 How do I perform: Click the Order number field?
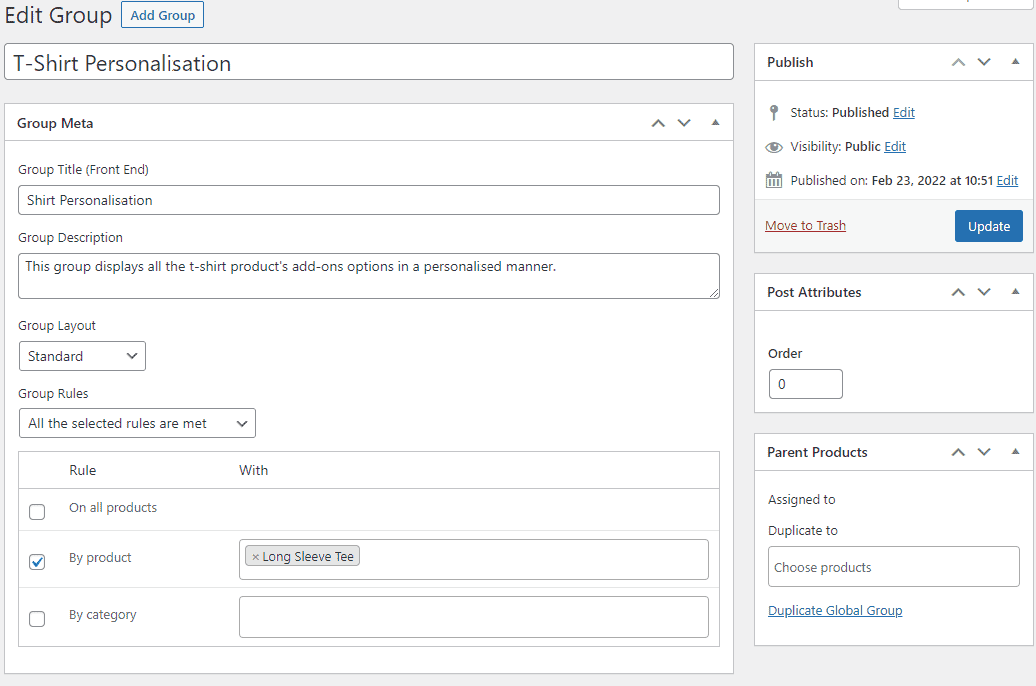805,384
